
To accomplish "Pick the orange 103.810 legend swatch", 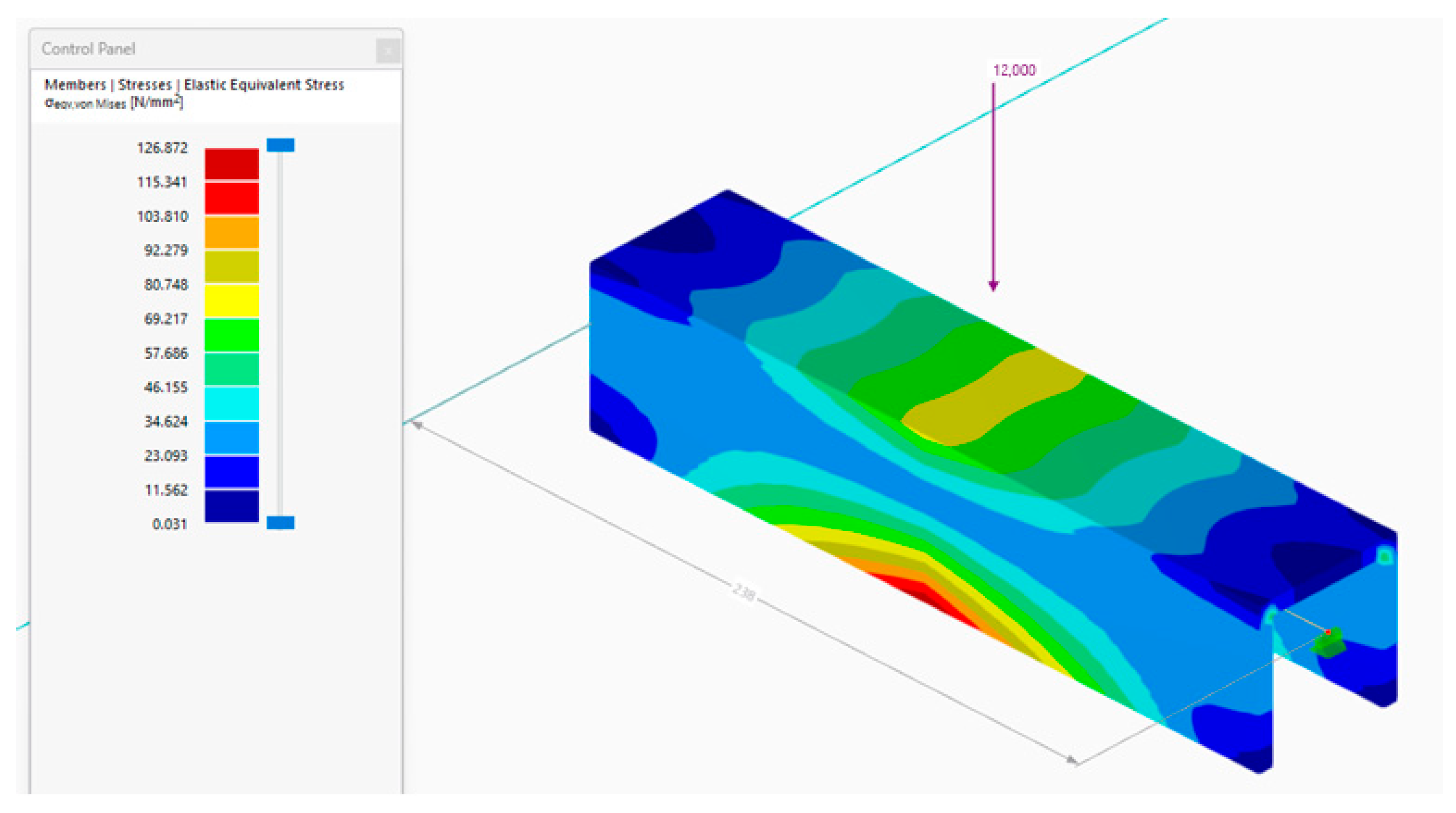I will (x=232, y=232).
